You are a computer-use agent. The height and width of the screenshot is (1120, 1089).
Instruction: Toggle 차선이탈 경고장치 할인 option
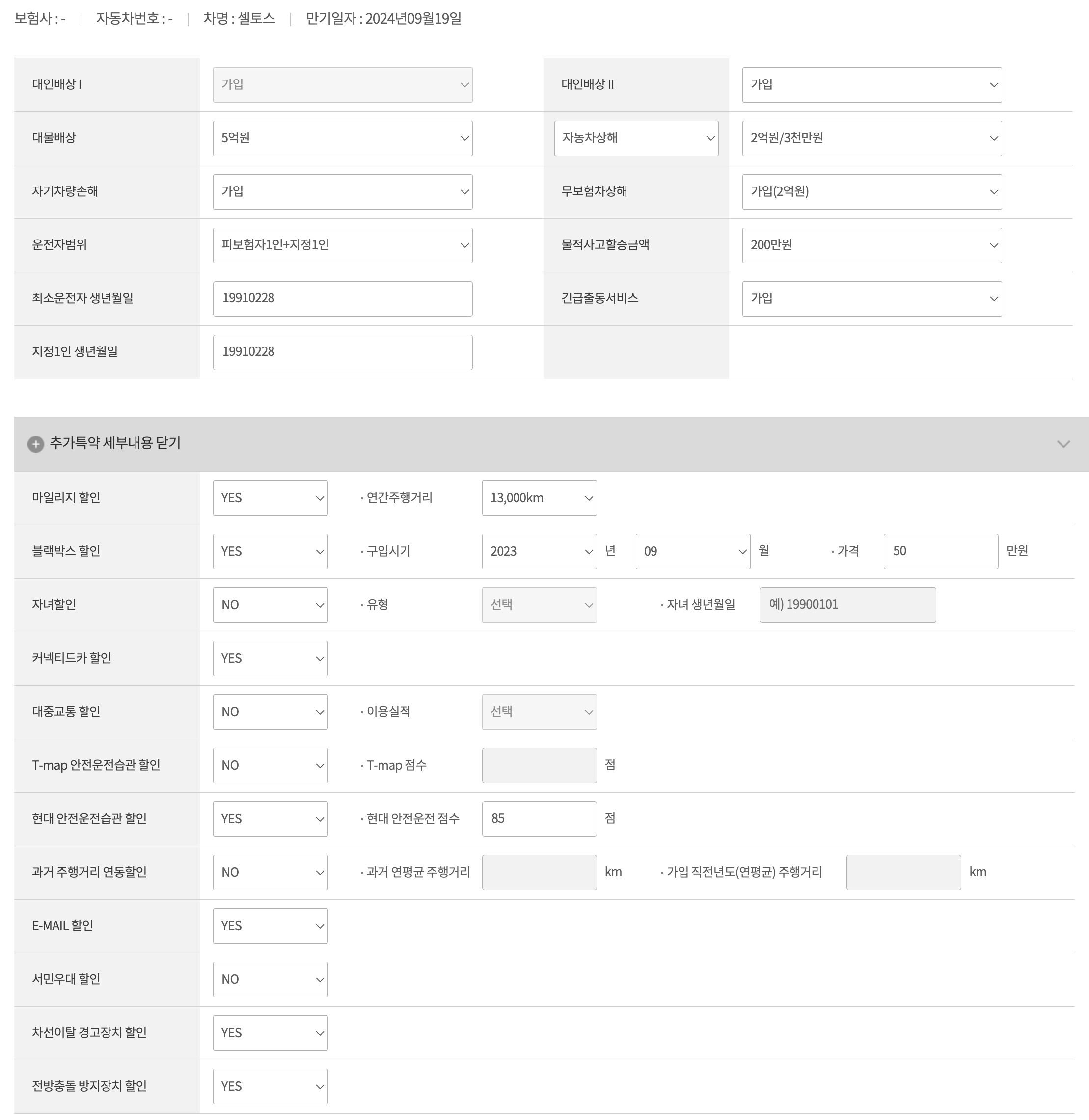(x=270, y=1033)
